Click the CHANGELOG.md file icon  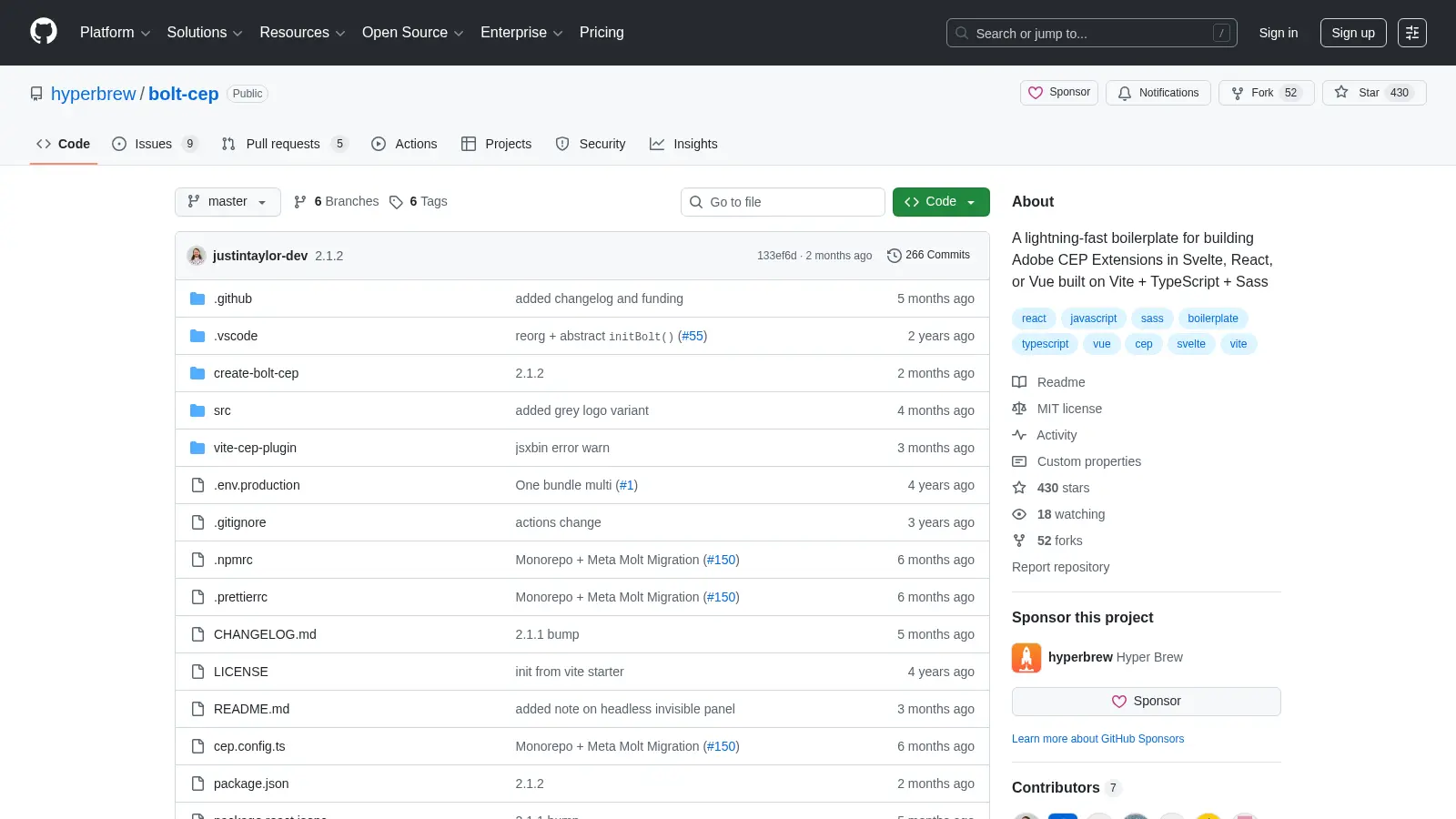tap(197, 634)
